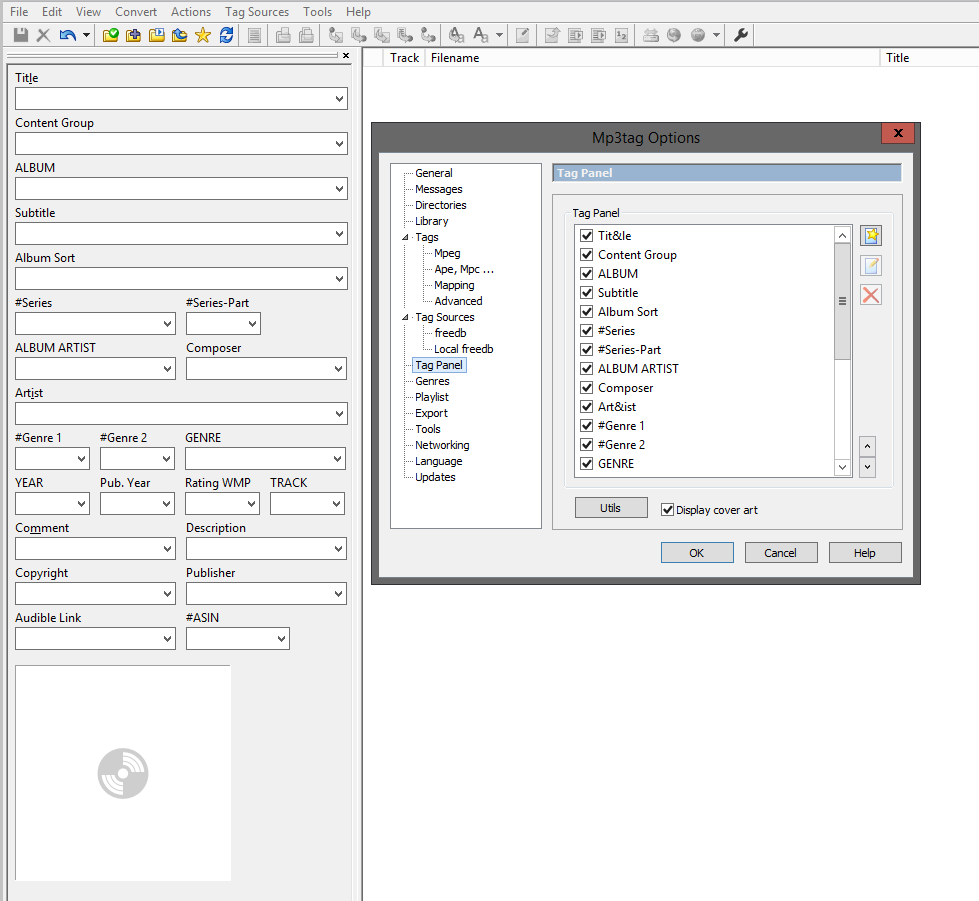
Task: Uncheck the Tit&le field checkbox
Action: coord(586,235)
